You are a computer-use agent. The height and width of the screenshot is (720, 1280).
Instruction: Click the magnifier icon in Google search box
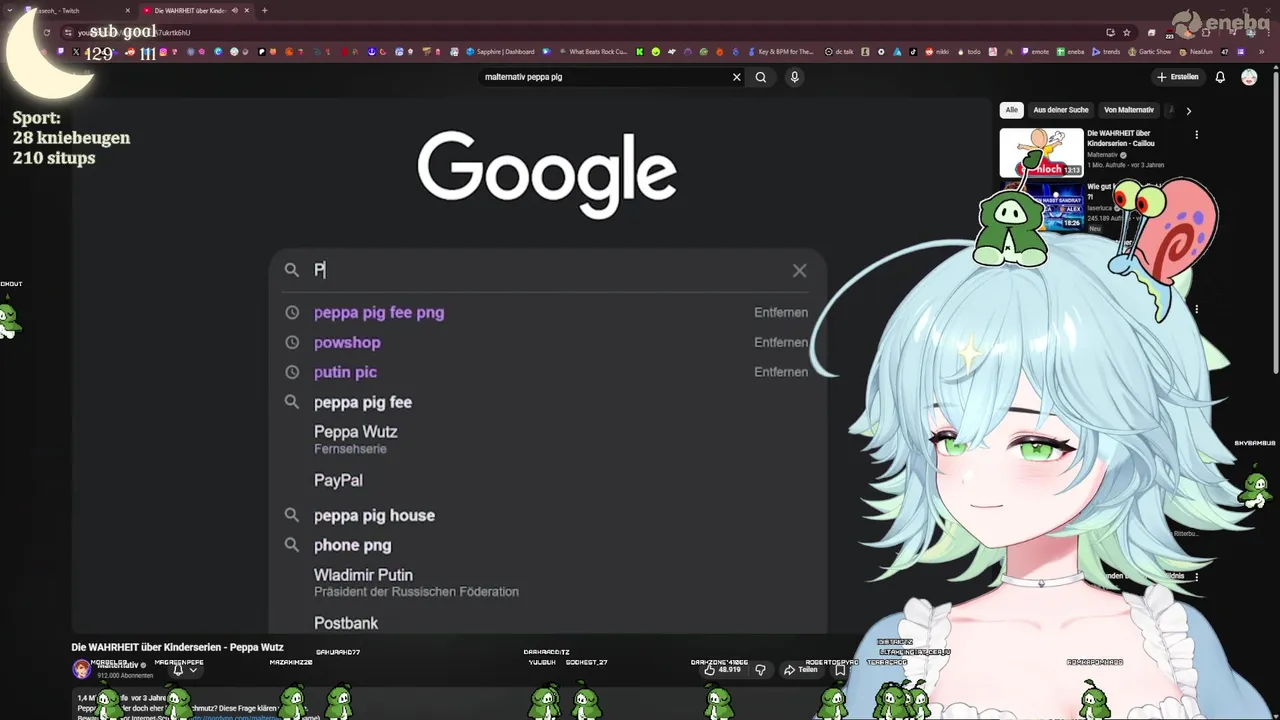[x=292, y=270]
